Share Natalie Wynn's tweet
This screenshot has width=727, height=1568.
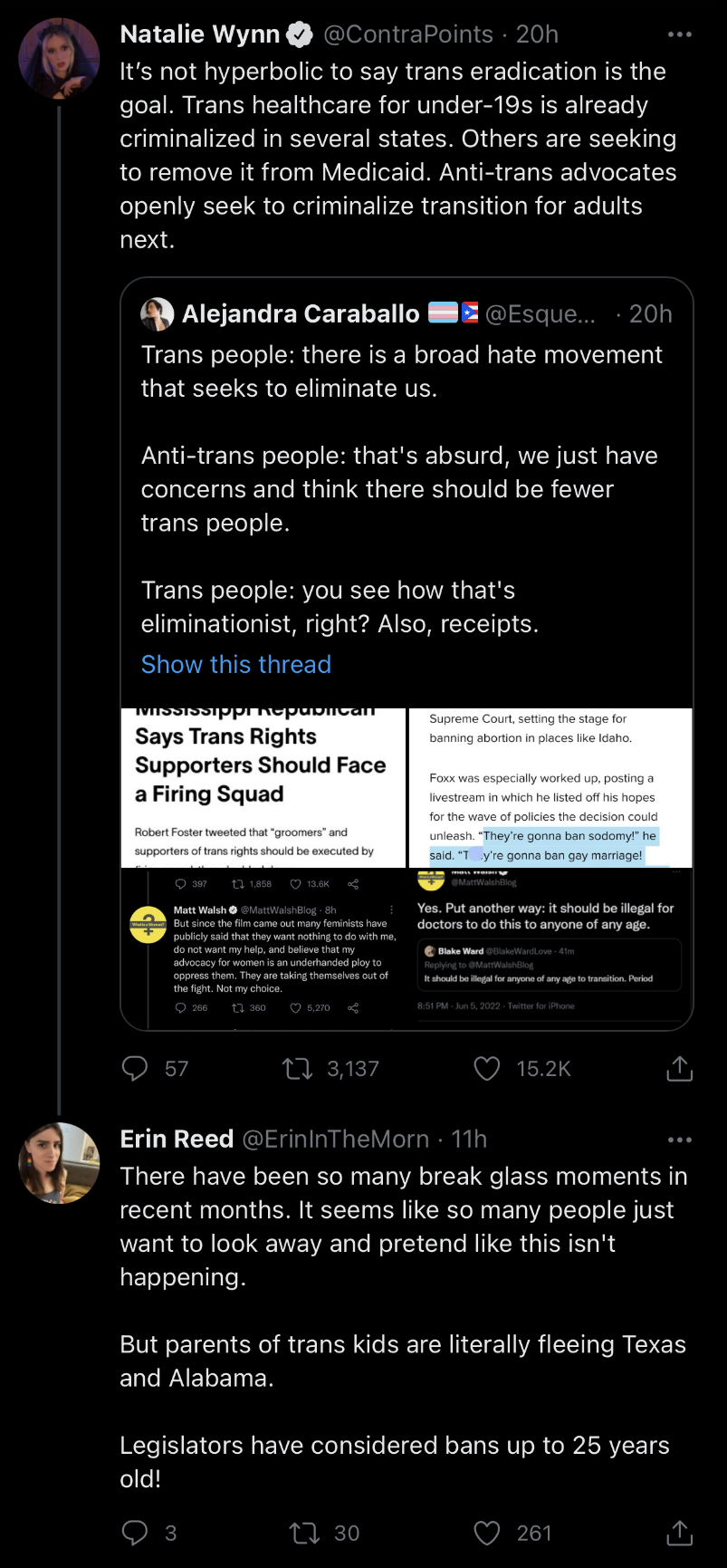679,1069
